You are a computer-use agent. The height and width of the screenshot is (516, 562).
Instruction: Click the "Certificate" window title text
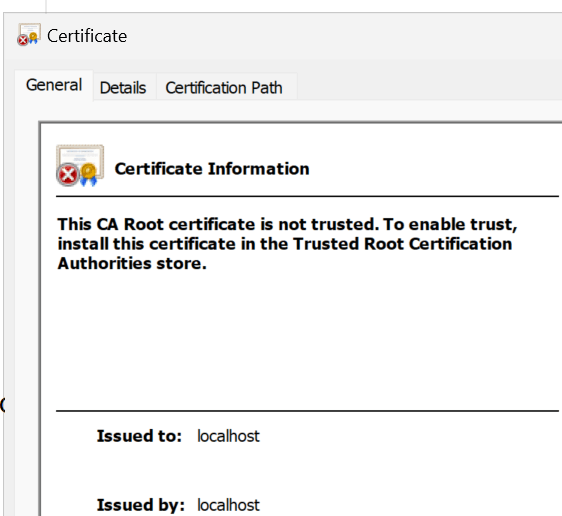pos(87,36)
